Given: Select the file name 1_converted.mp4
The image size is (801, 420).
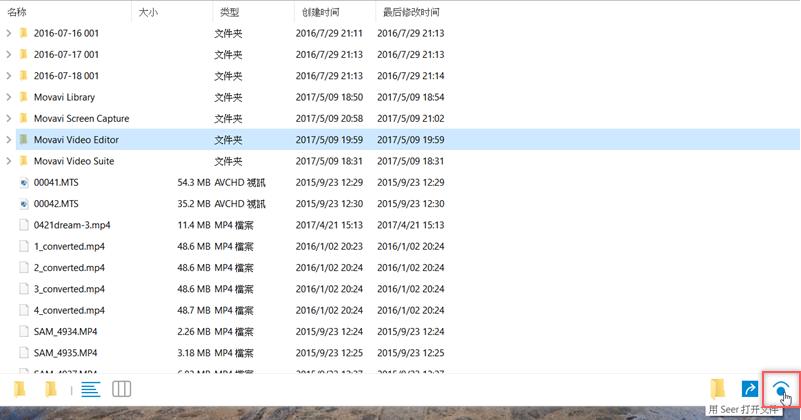Looking at the screenshot, I should (x=69, y=246).
